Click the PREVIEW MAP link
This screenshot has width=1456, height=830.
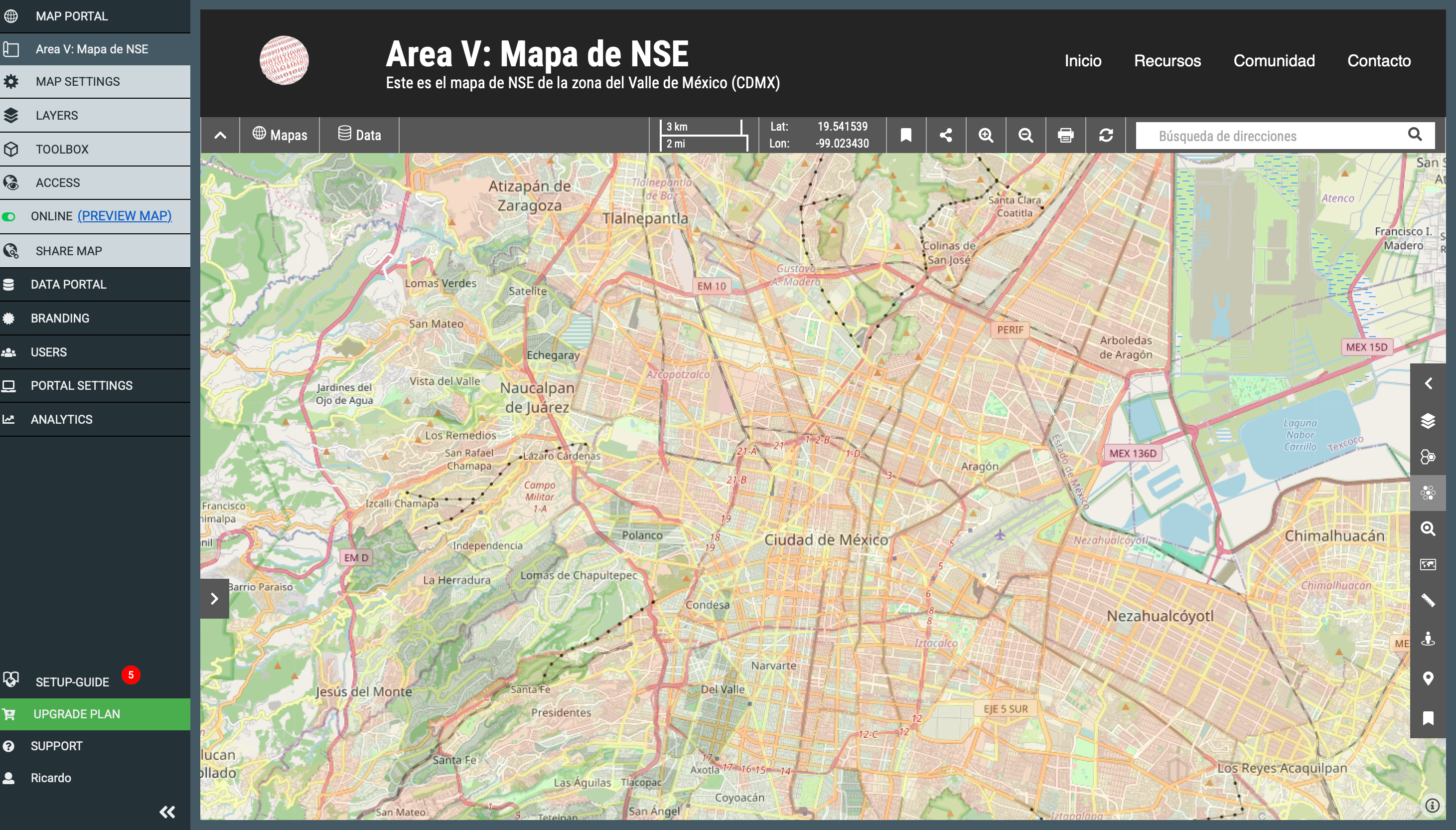[124, 215]
